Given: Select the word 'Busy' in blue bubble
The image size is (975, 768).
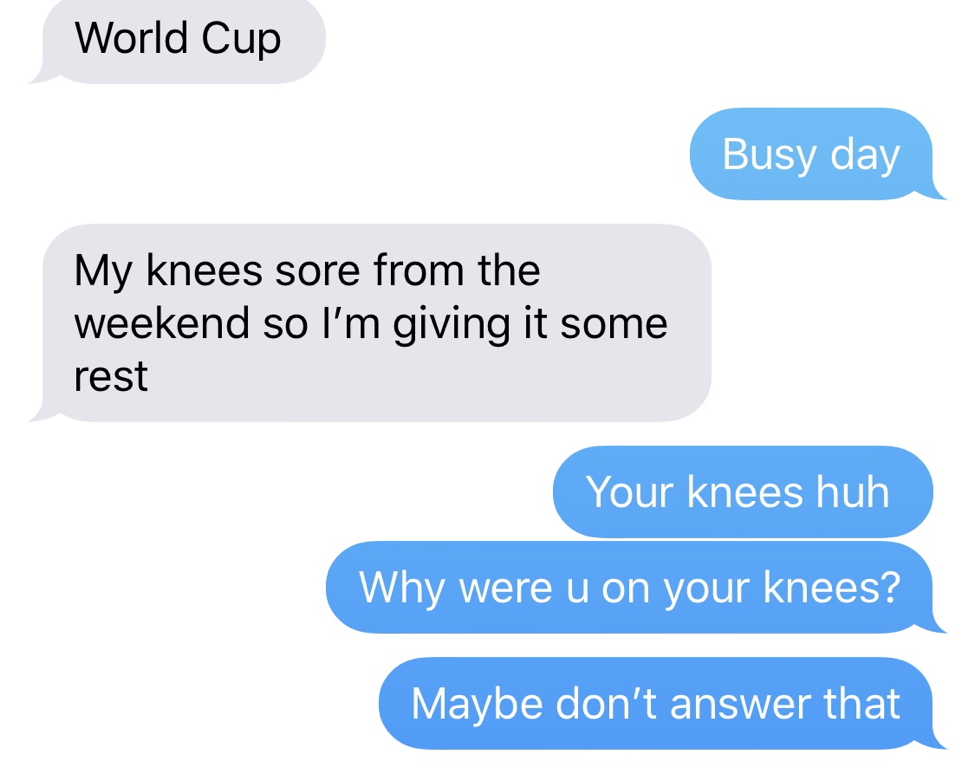Looking at the screenshot, I should 769,156.
